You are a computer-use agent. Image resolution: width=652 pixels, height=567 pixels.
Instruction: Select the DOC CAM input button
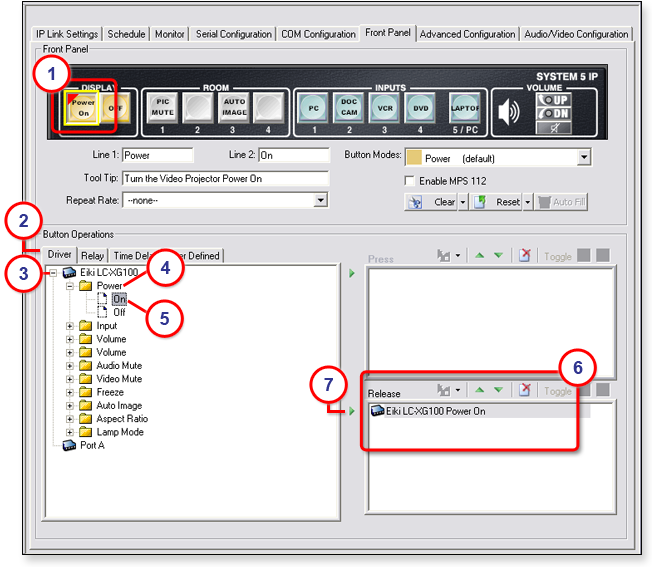[x=349, y=108]
